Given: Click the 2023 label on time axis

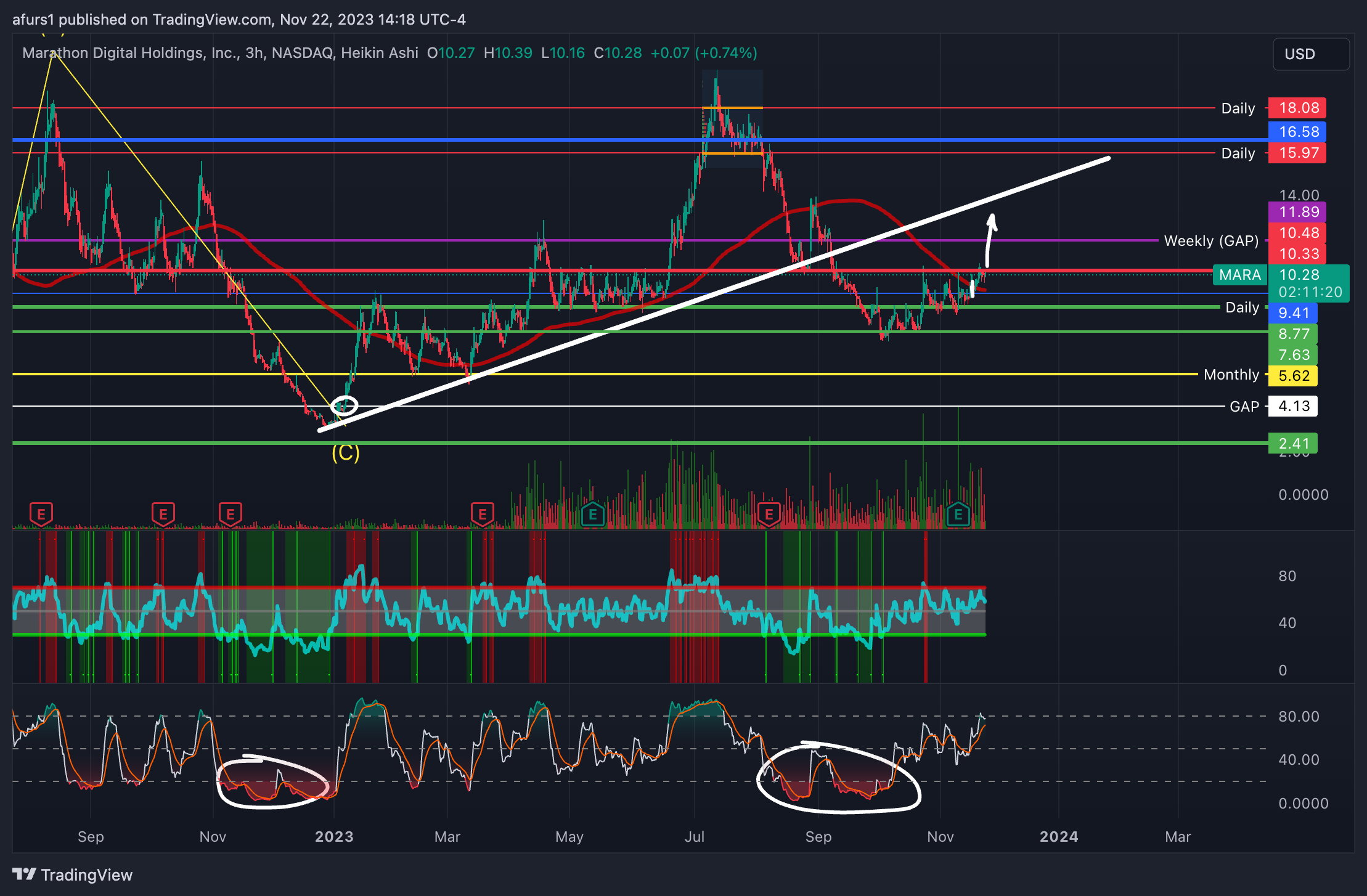Looking at the screenshot, I should [334, 837].
